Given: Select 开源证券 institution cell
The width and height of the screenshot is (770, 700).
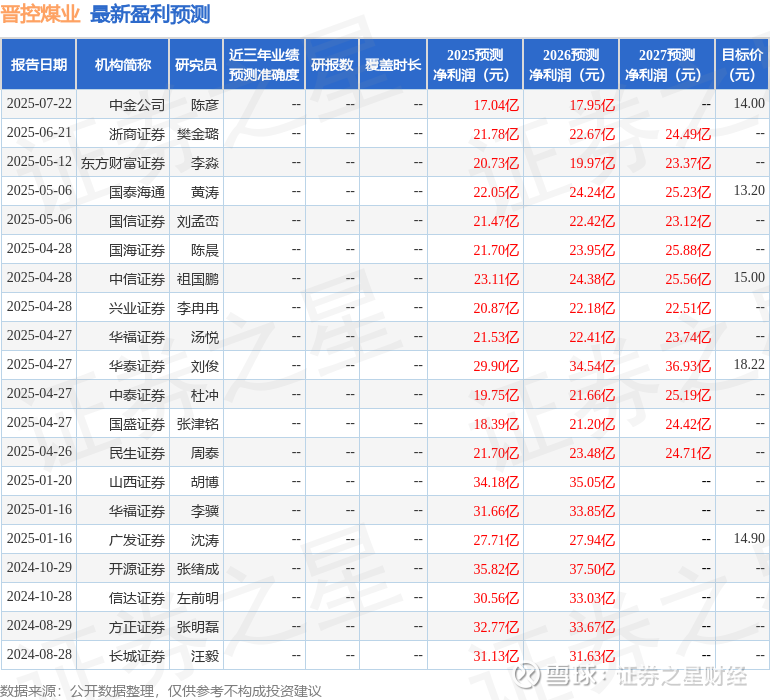Looking at the screenshot, I should point(137,568).
